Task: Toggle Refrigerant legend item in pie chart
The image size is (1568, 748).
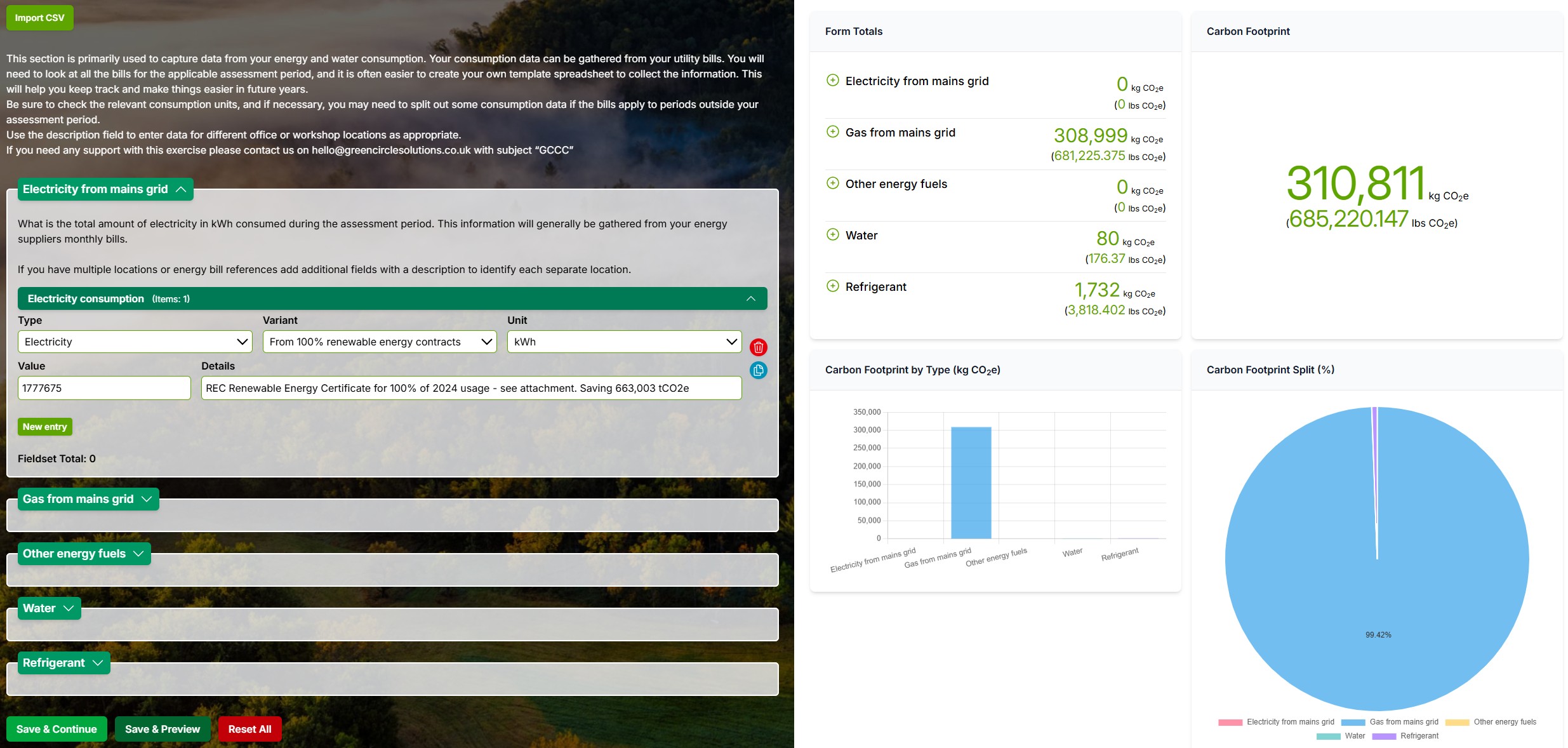Action: click(1405, 736)
